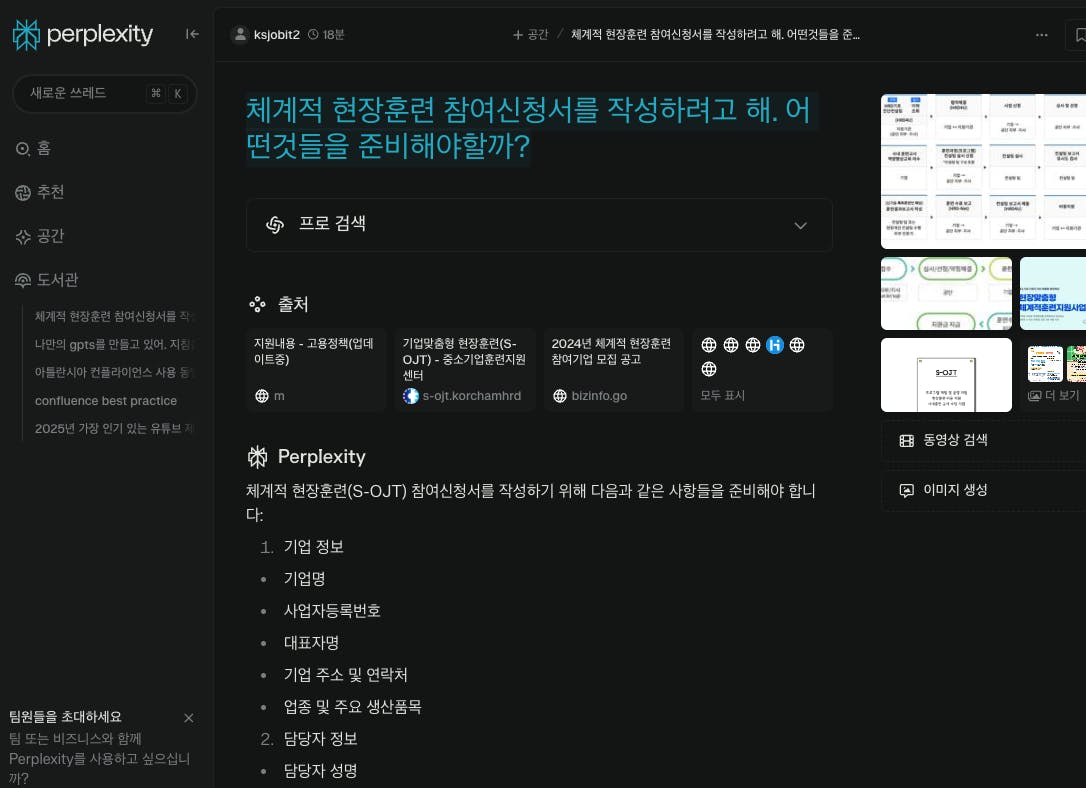Viewport: 1086px width, 788px height.
Task: Click the s-ojt.korchamhrd favicon icon
Action: click(x=411, y=396)
